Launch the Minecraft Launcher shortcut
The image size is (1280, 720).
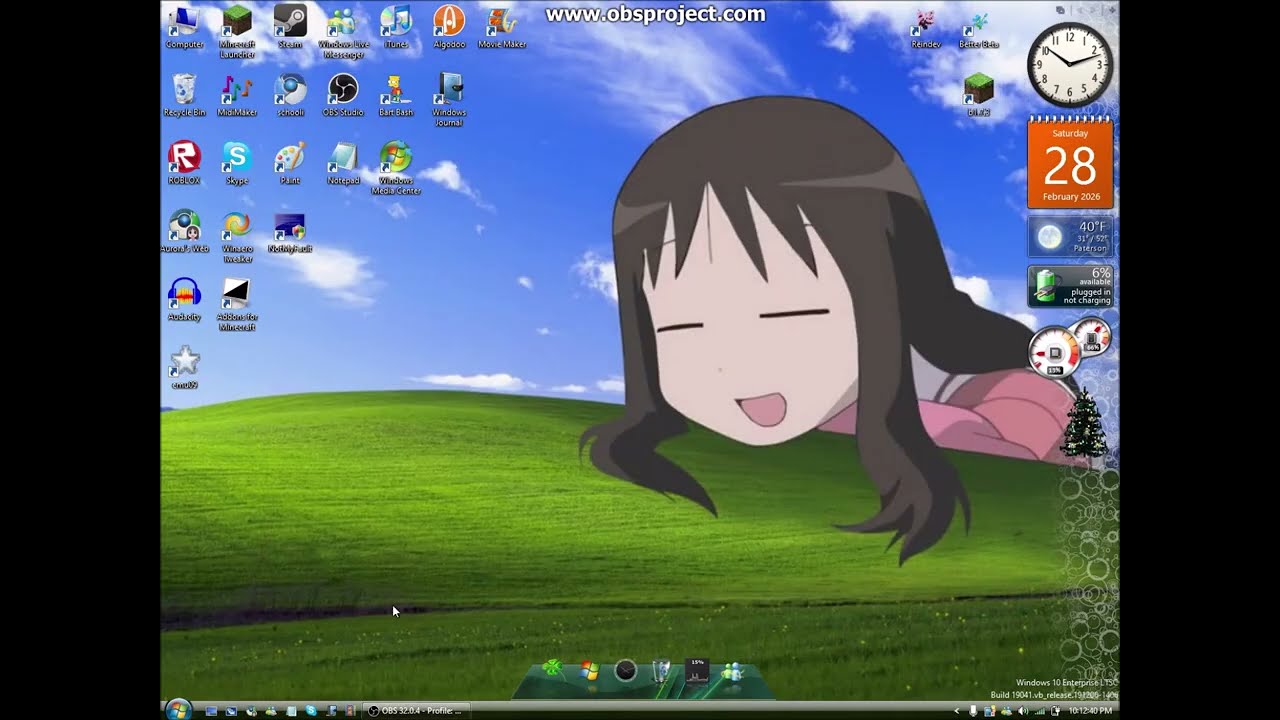[237, 31]
